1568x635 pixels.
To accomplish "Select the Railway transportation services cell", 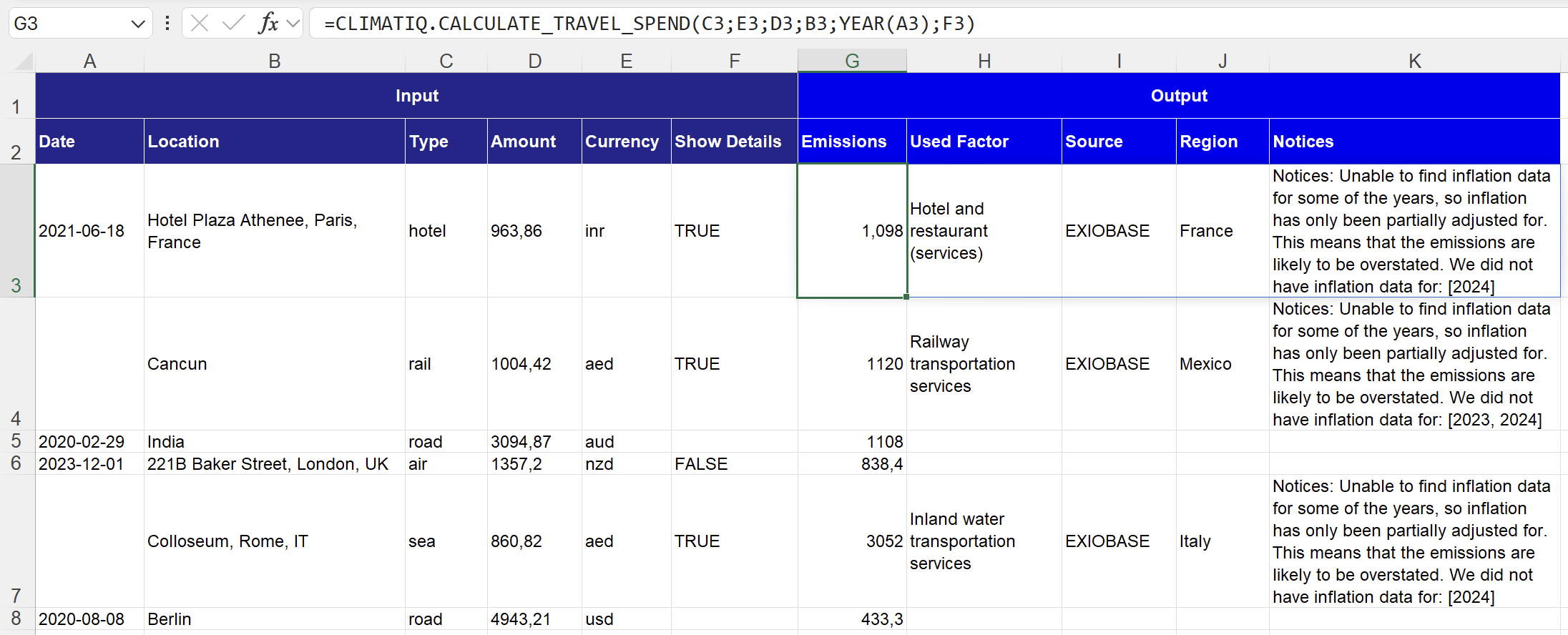I will click(984, 364).
